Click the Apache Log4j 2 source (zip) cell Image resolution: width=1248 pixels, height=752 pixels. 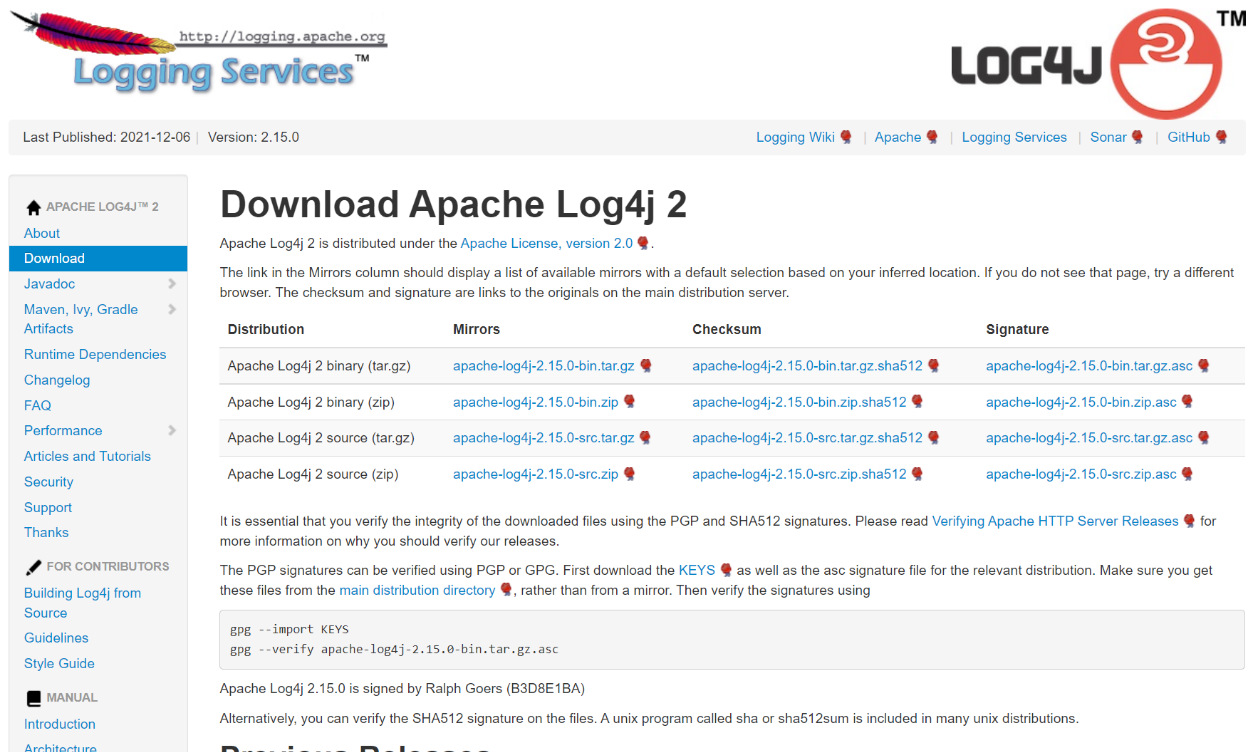coord(313,474)
